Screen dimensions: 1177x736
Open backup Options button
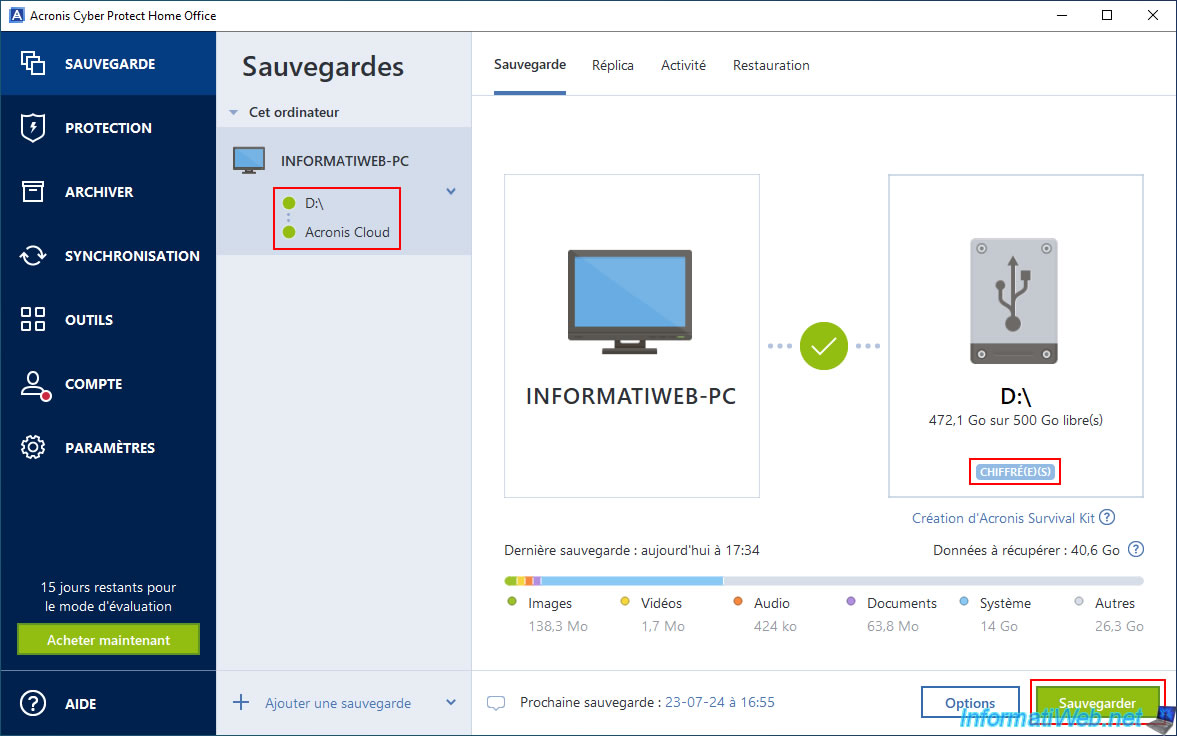click(x=970, y=704)
